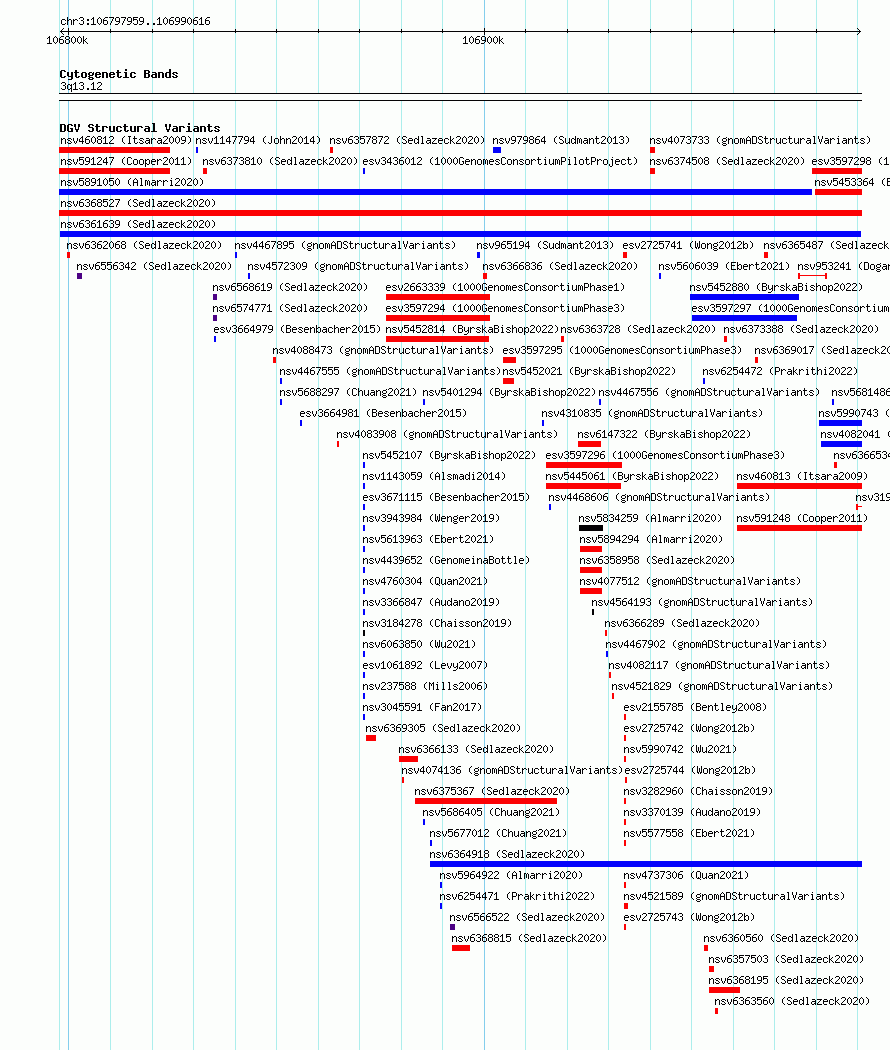Select esv2155785 (Bentley2008) label
890x1050 pixels.
[x=695, y=707]
